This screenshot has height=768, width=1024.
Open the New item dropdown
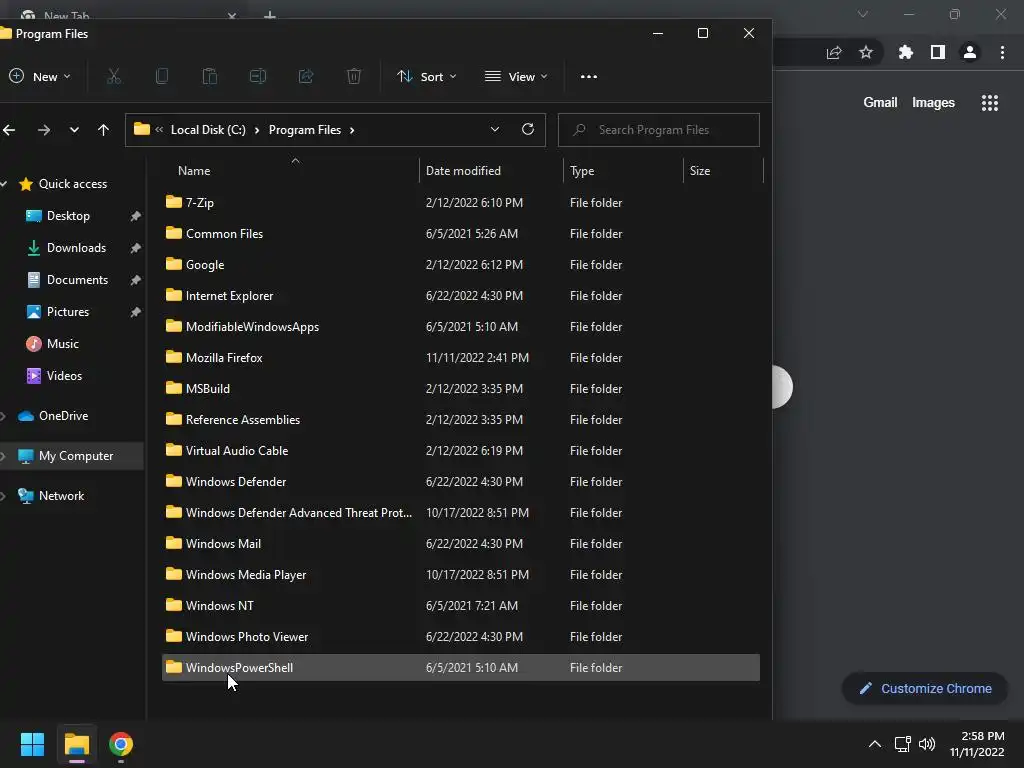[x=39, y=76]
